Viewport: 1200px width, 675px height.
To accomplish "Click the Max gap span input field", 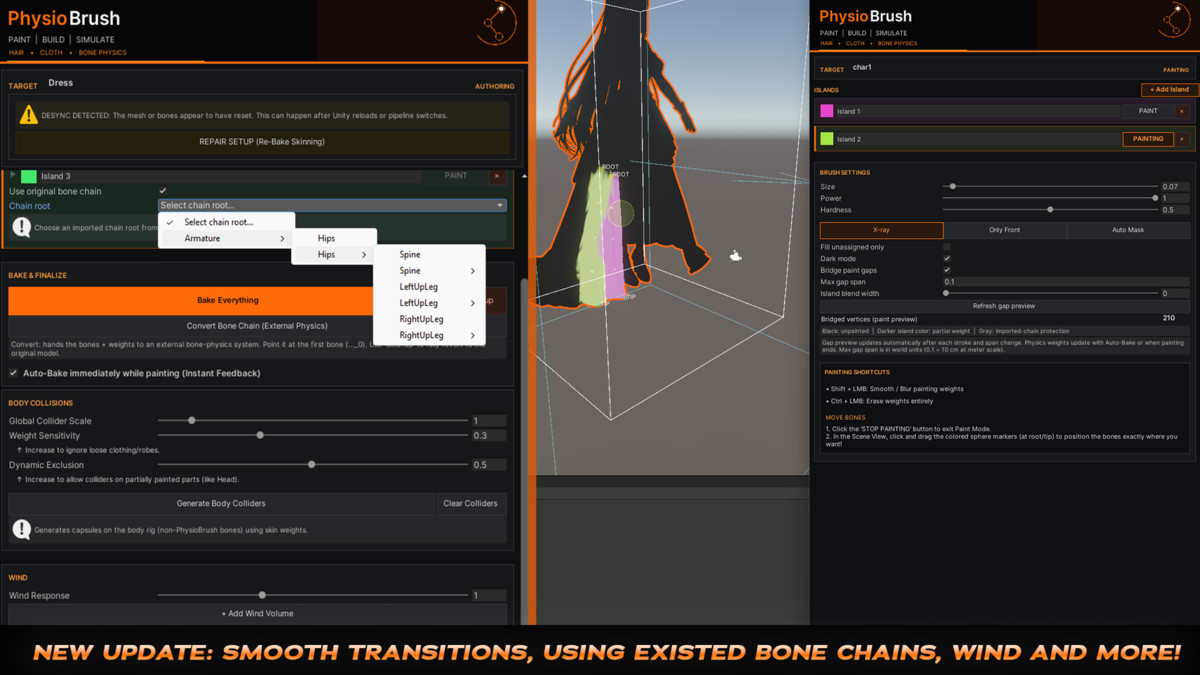I will [1067, 282].
